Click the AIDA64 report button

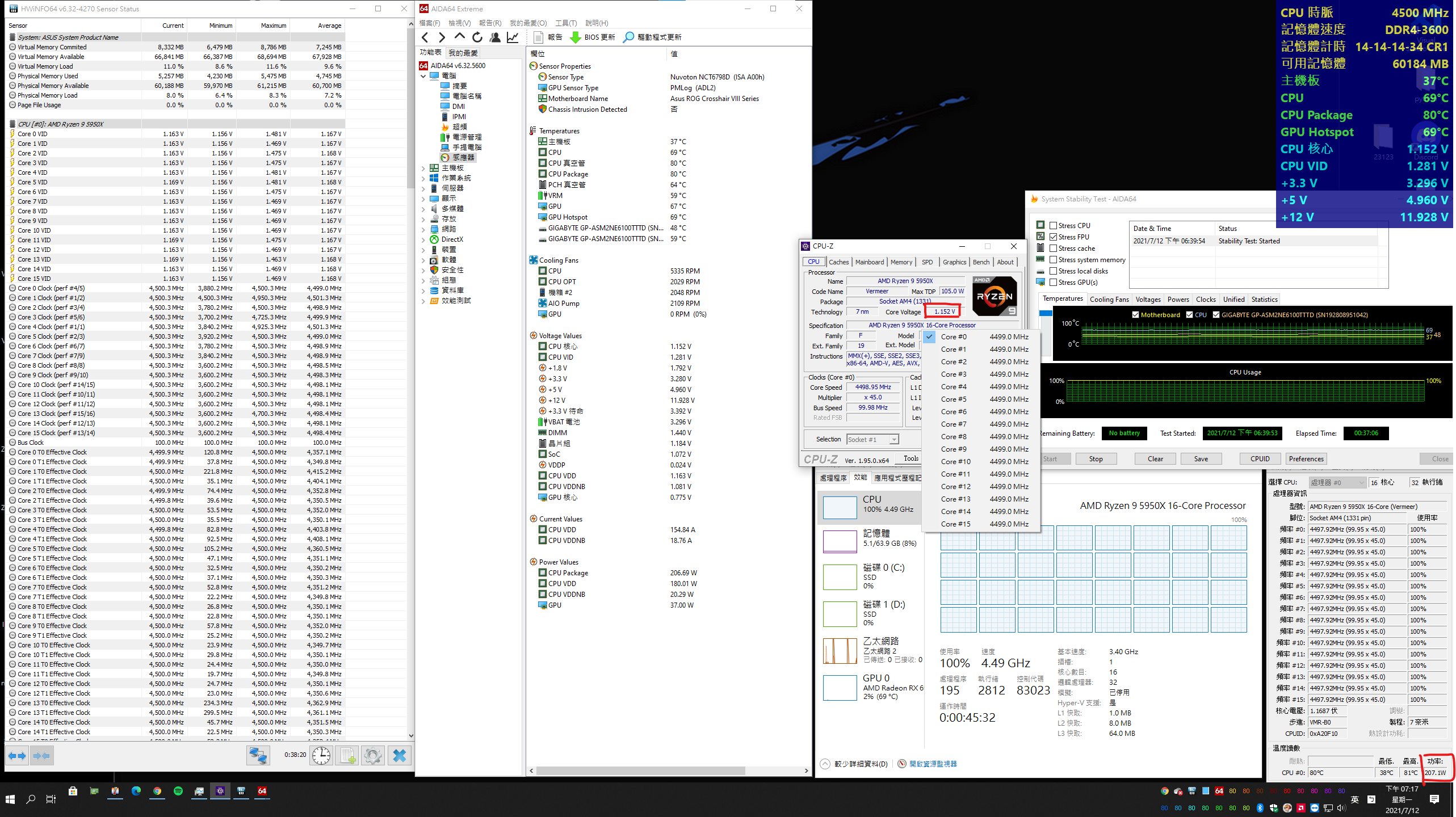click(x=548, y=37)
